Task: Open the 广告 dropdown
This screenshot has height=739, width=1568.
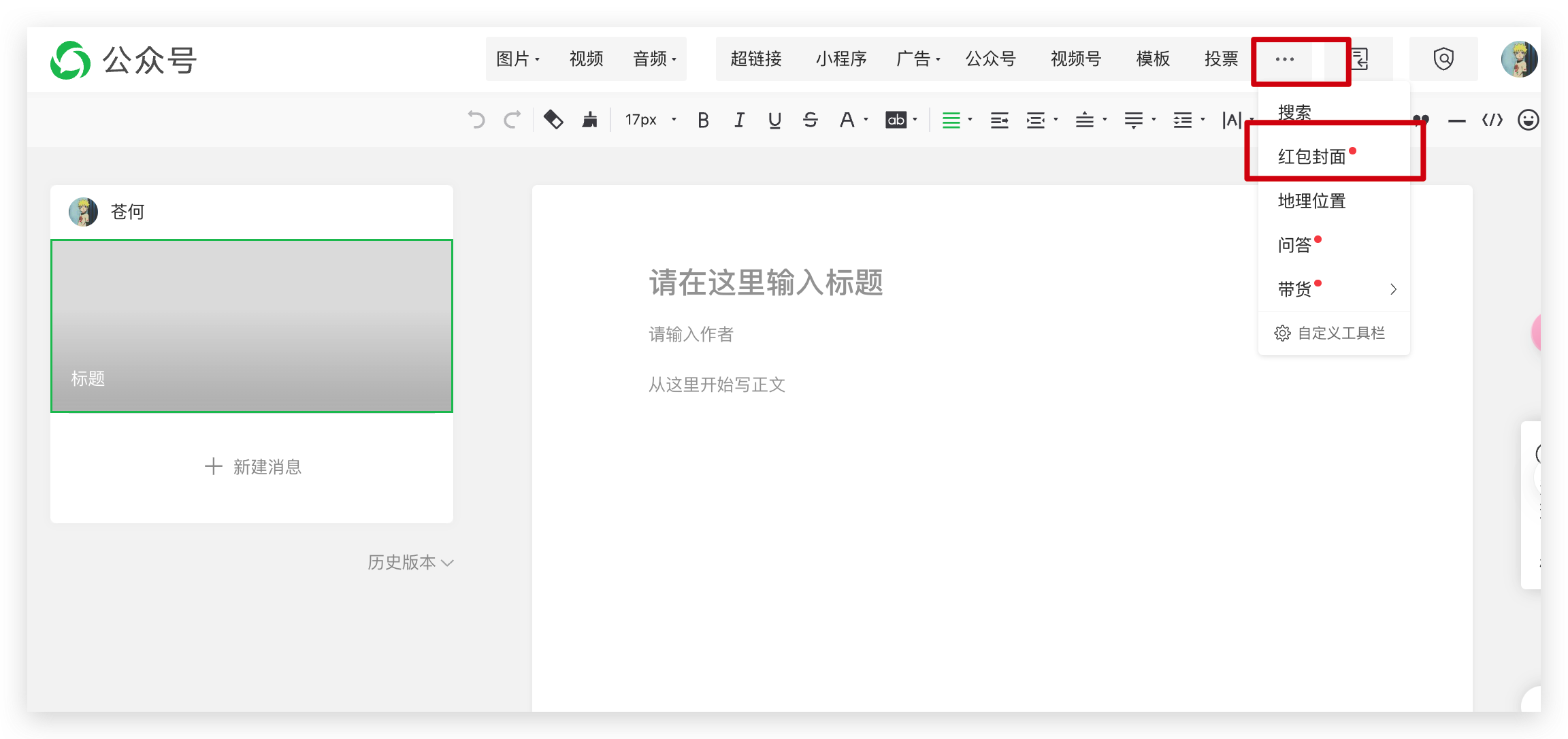Action: [918, 59]
